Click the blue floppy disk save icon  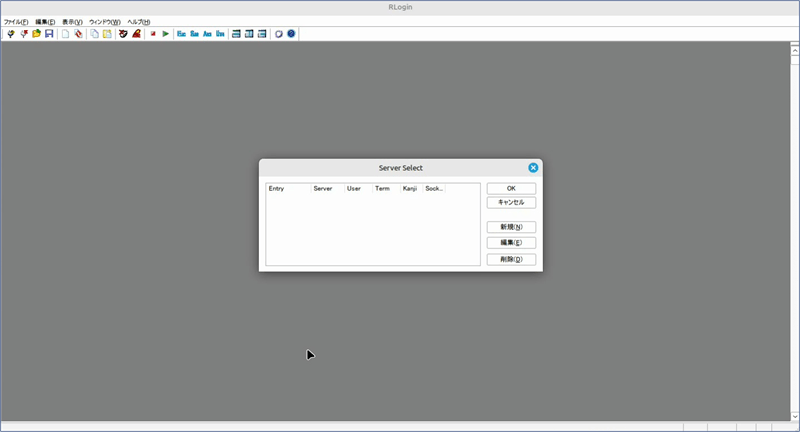coord(49,34)
